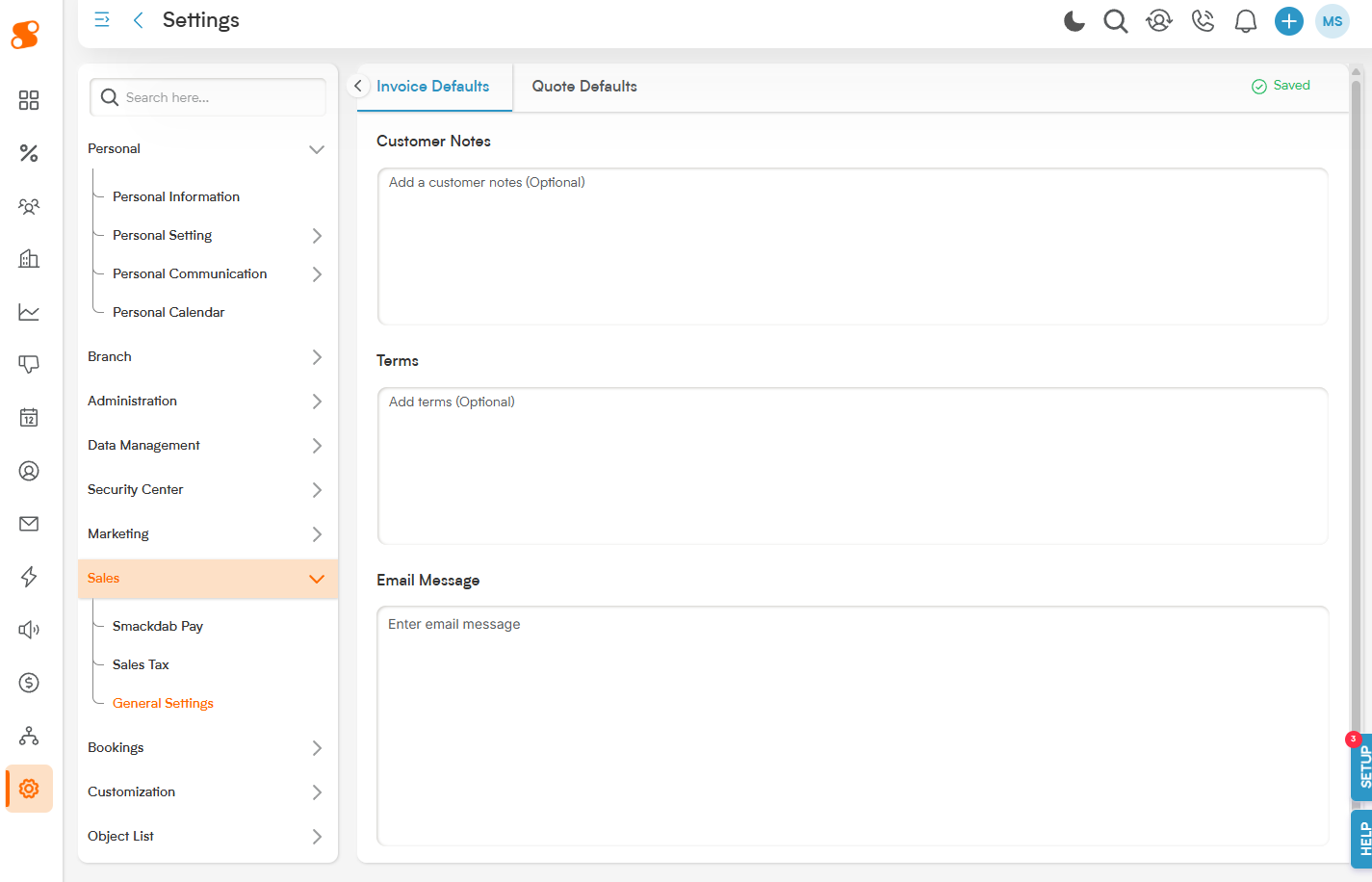Collapse the Sales section

click(317, 579)
